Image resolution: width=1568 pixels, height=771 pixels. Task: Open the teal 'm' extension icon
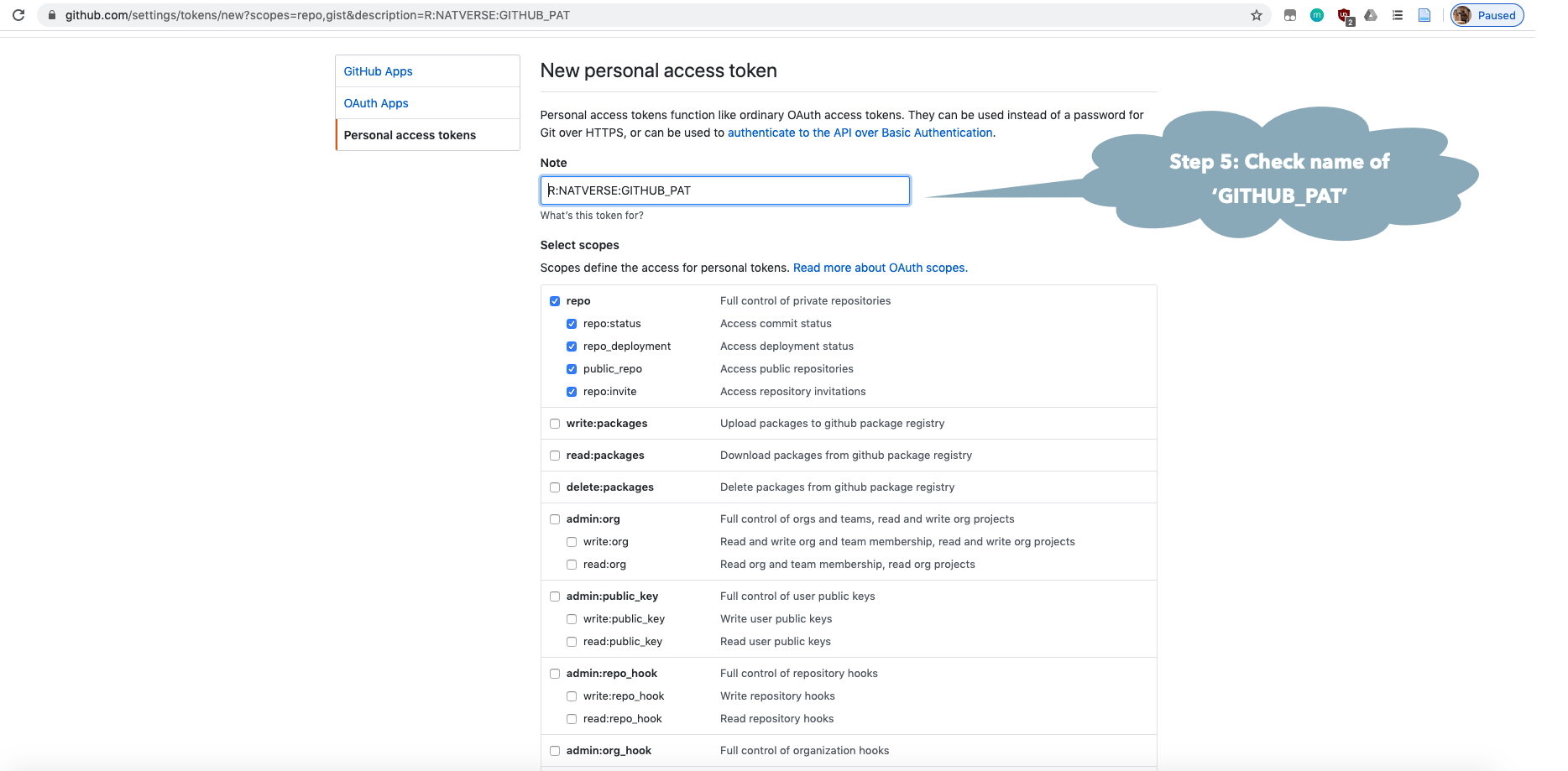click(1317, 15)
